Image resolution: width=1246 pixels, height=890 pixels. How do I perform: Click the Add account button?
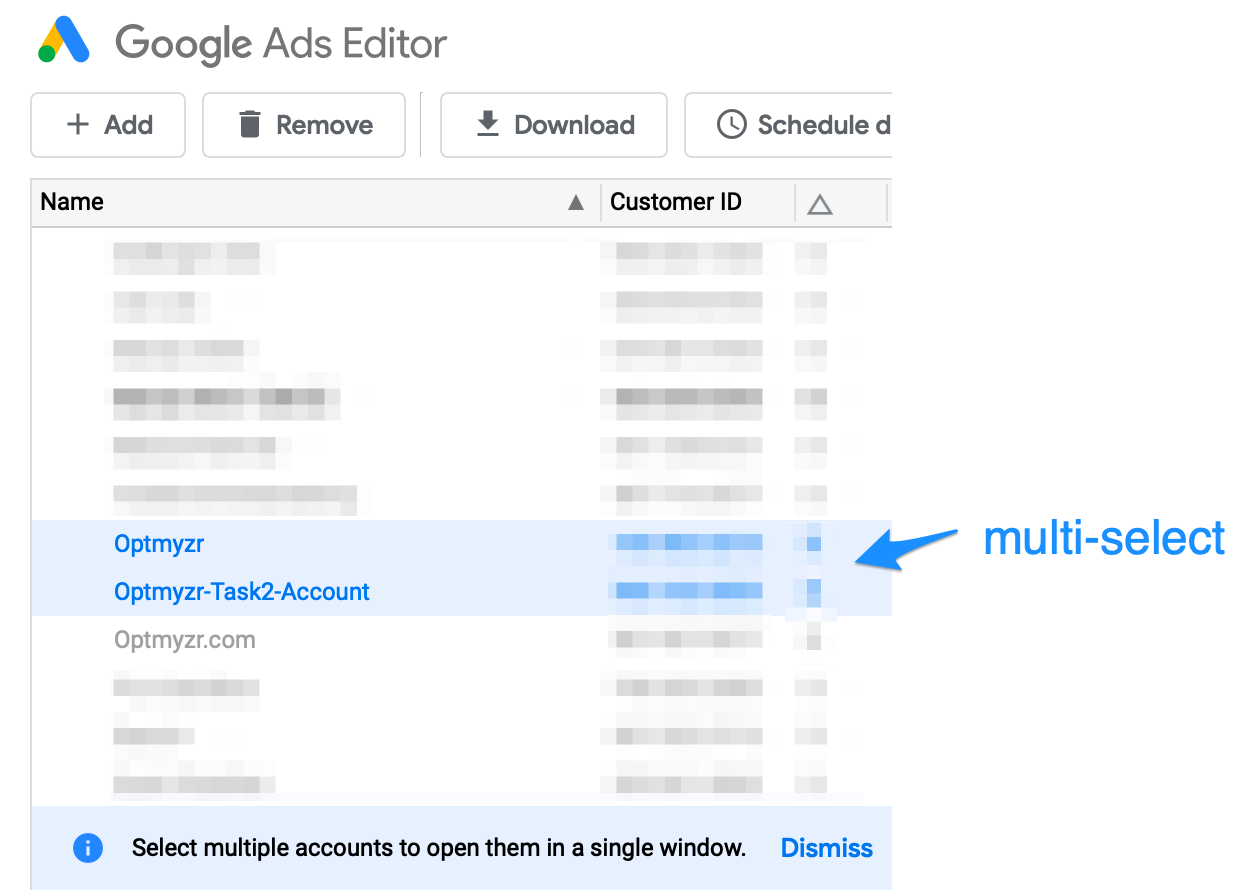coord(108,125)
